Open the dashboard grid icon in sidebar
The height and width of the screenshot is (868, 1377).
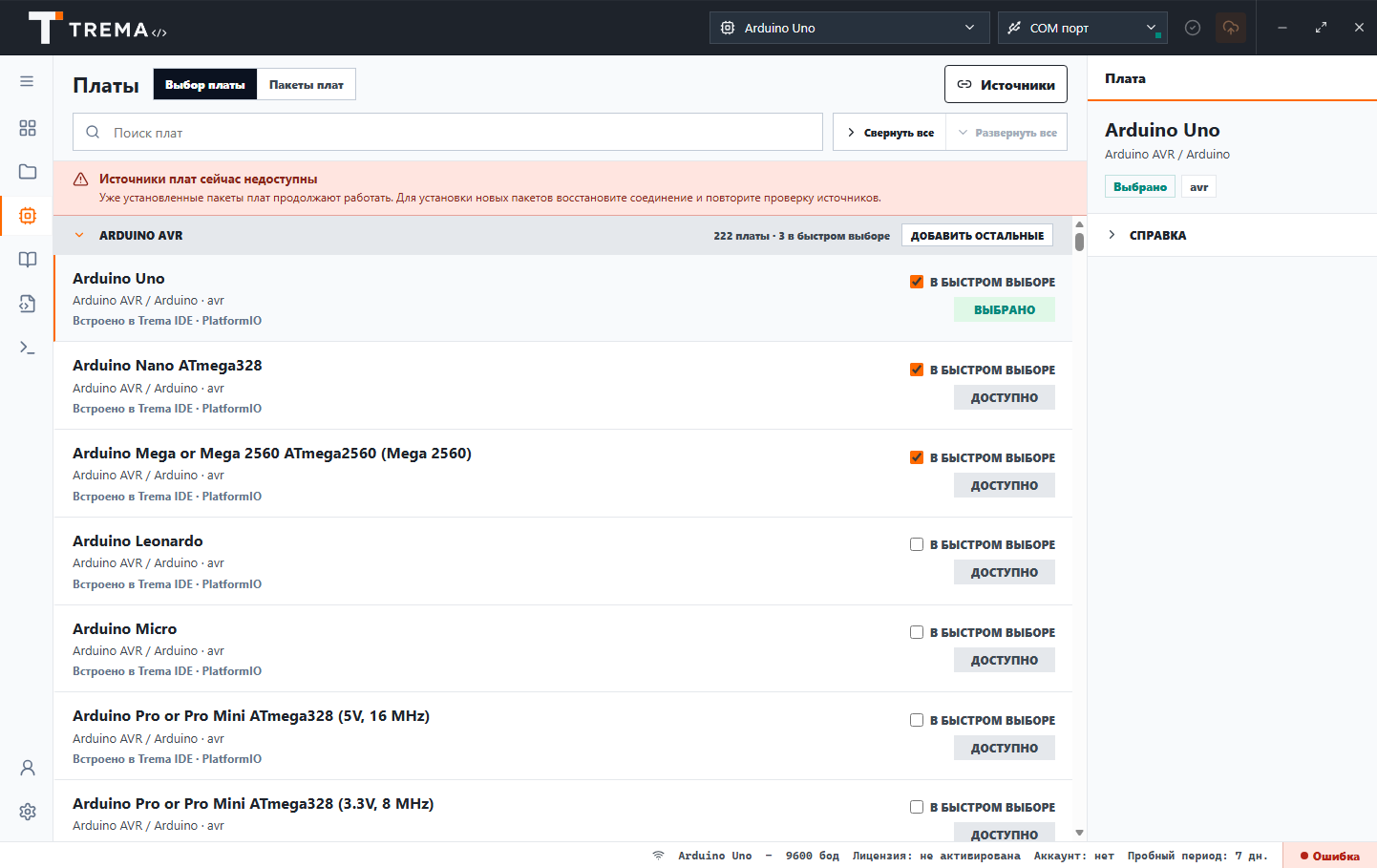click(x=28, y=128)
